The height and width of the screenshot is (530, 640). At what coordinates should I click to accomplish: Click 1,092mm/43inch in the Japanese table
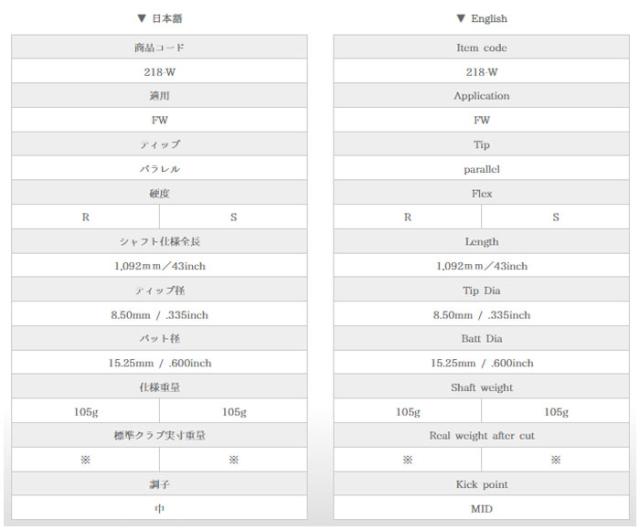160,266
